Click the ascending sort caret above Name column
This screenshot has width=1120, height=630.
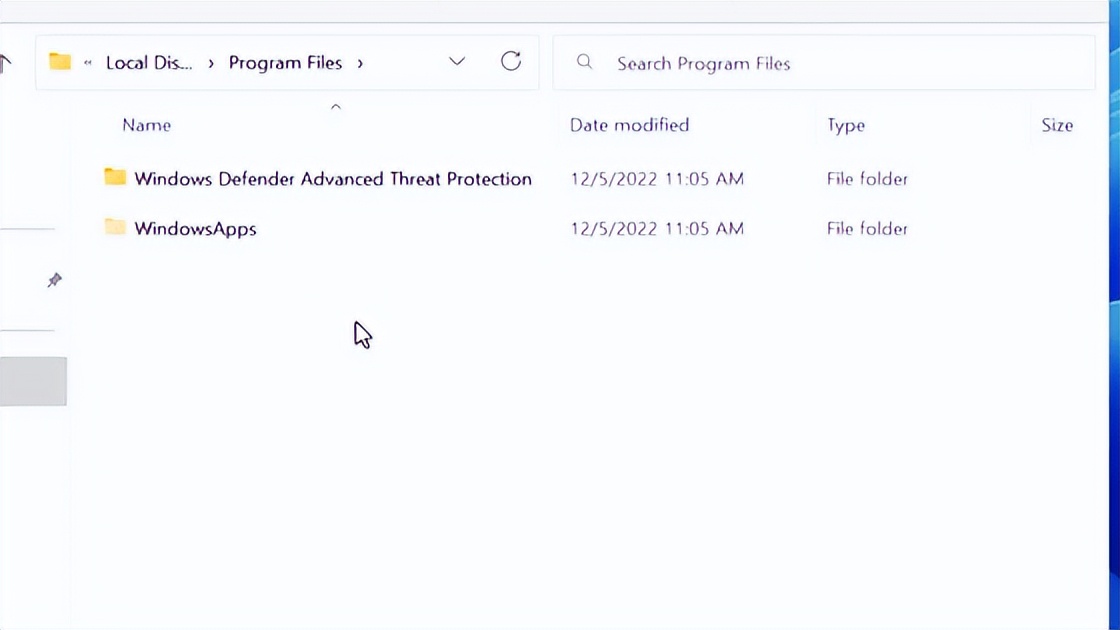tap(336, 106)
